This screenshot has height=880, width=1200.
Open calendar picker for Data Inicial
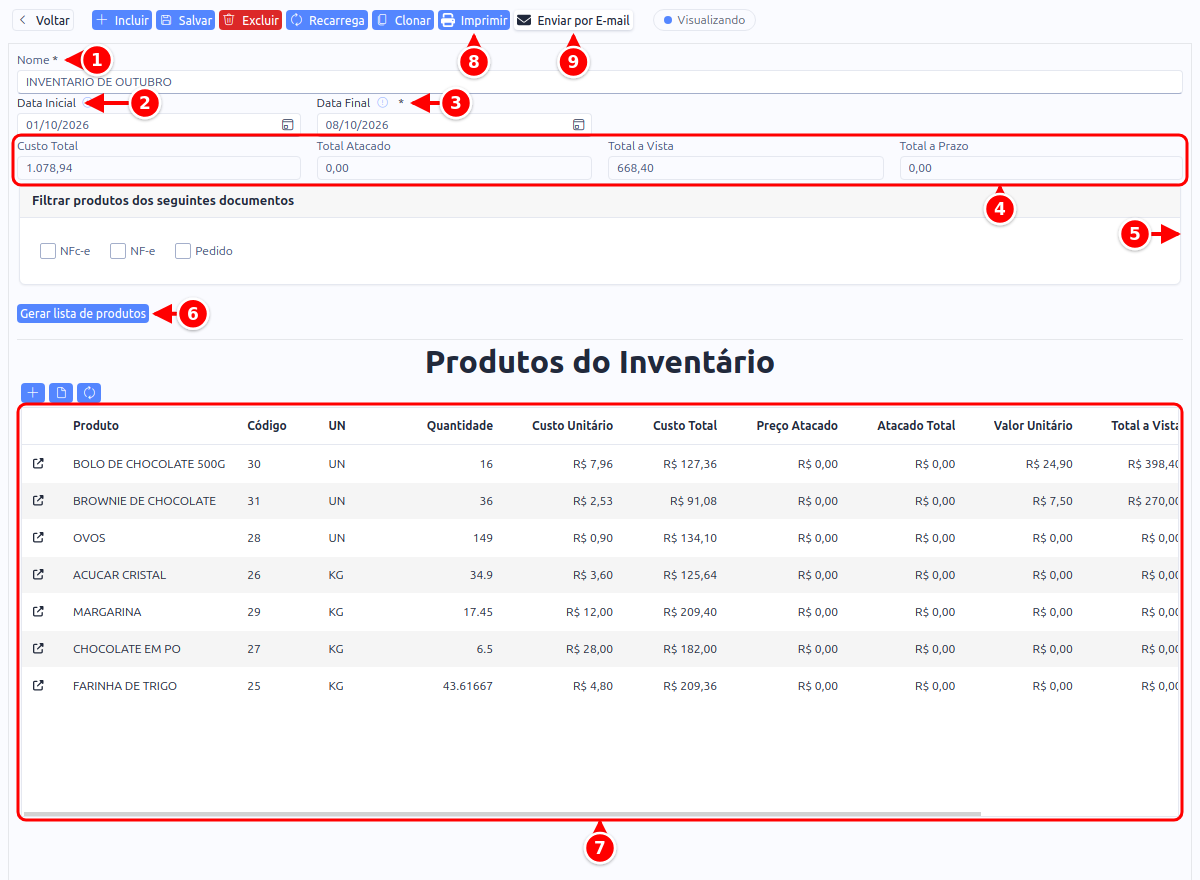pyautogui.click(x=287, y=125)
